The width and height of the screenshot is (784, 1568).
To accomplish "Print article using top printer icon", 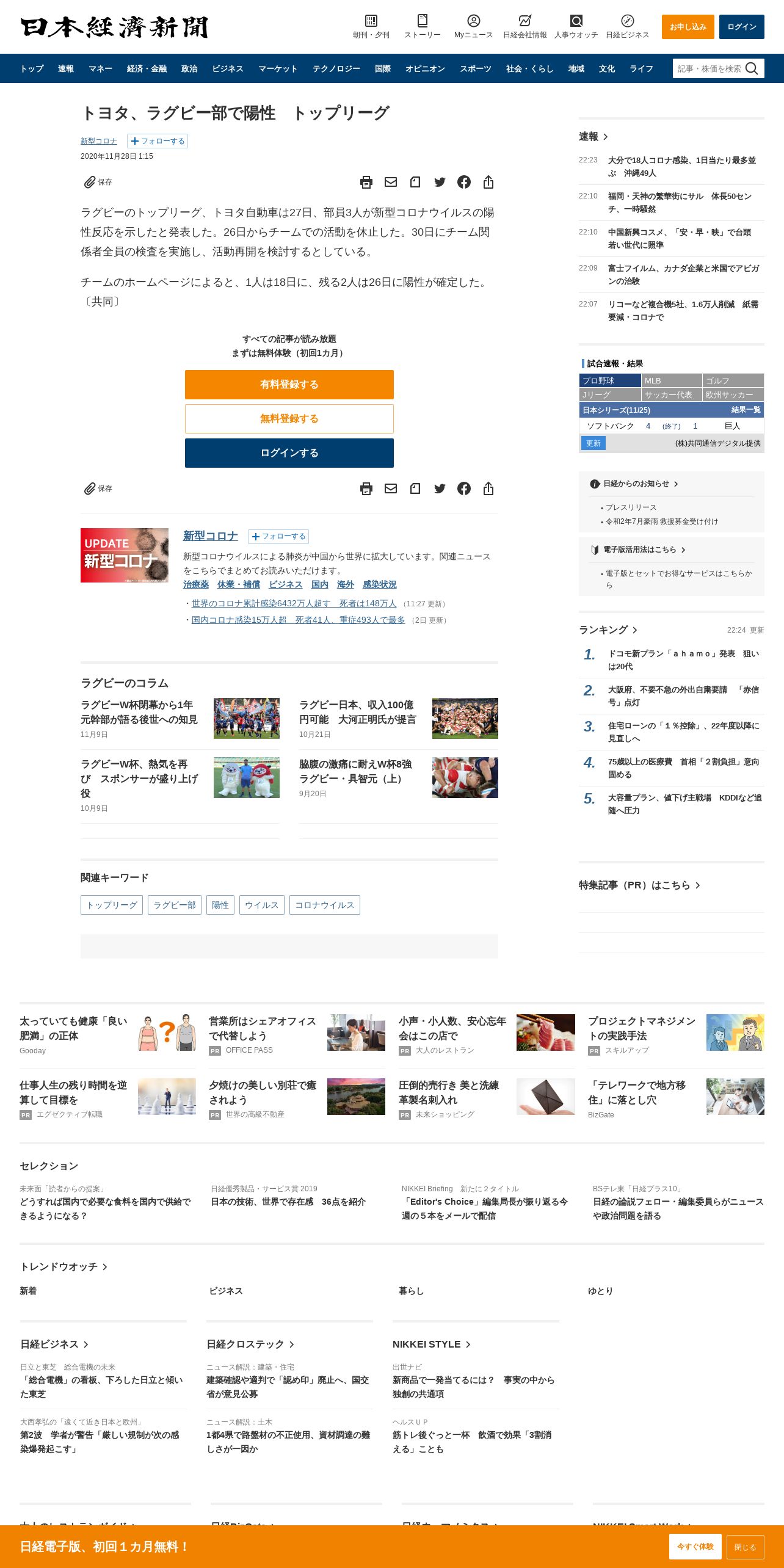I will pyautogui.click(x=366, y=182).
